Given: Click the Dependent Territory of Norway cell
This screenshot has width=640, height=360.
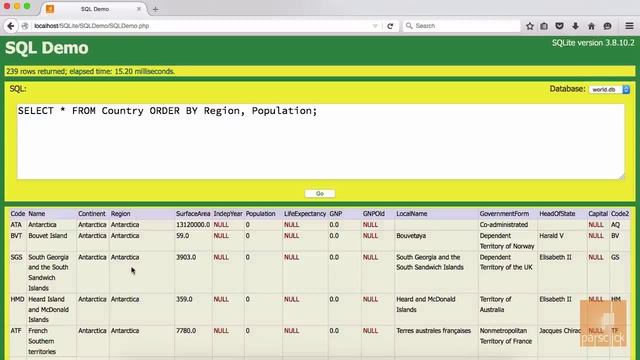Looking at the screenshot, I should coord(507,241).
